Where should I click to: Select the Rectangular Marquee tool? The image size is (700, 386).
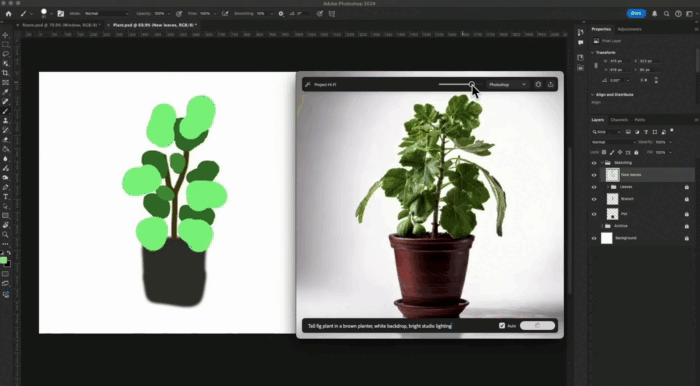5,45
